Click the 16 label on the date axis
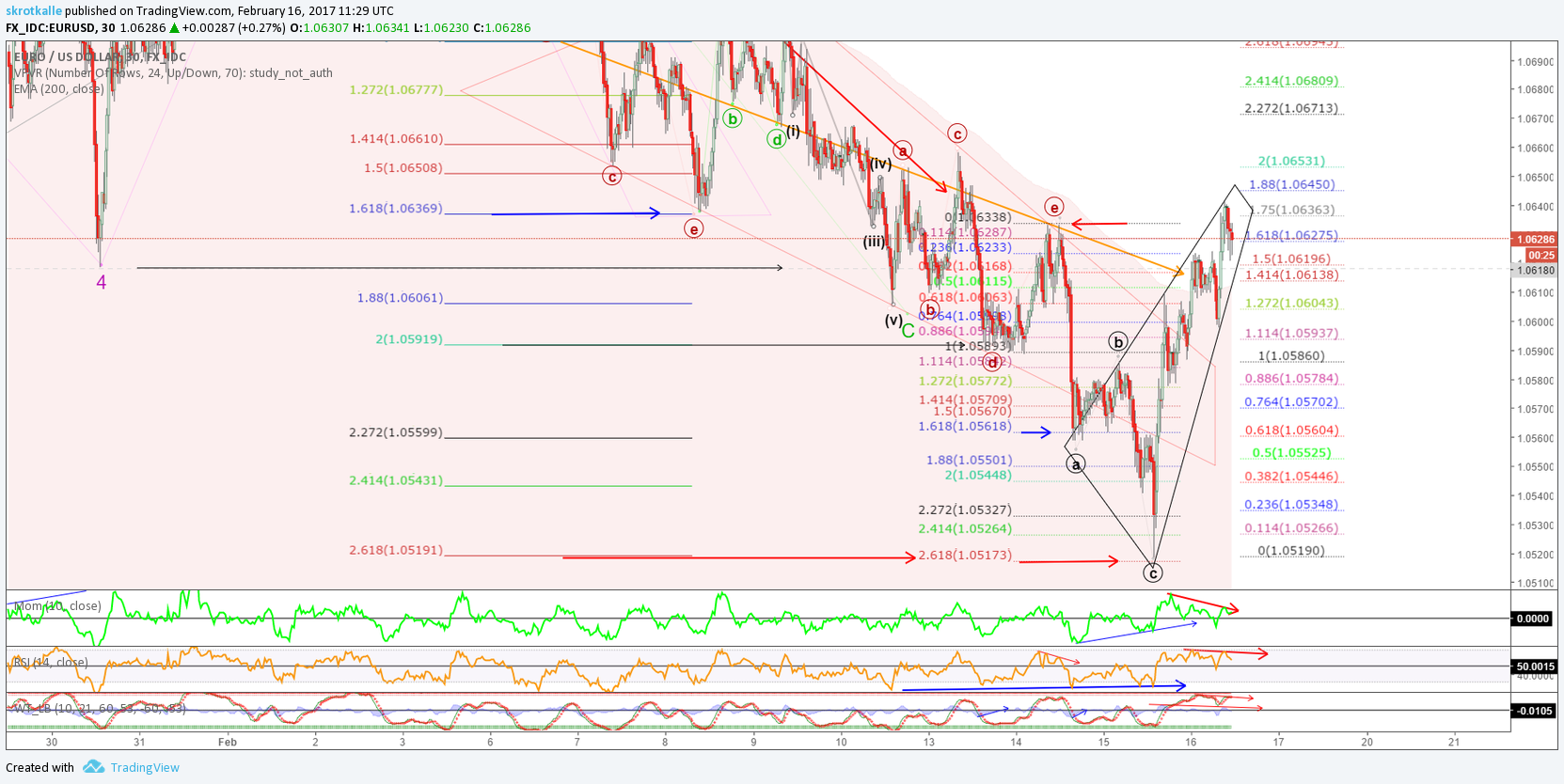1564x784 pixels. 1191,742
